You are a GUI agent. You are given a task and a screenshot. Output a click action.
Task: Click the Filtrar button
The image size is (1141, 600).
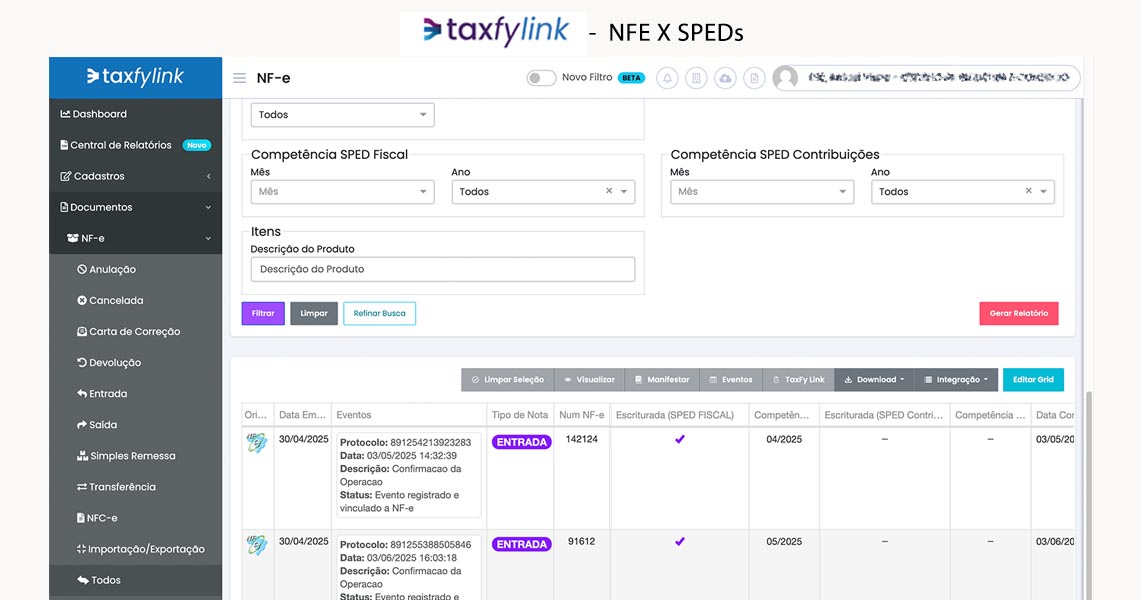(x=263, y=313)
